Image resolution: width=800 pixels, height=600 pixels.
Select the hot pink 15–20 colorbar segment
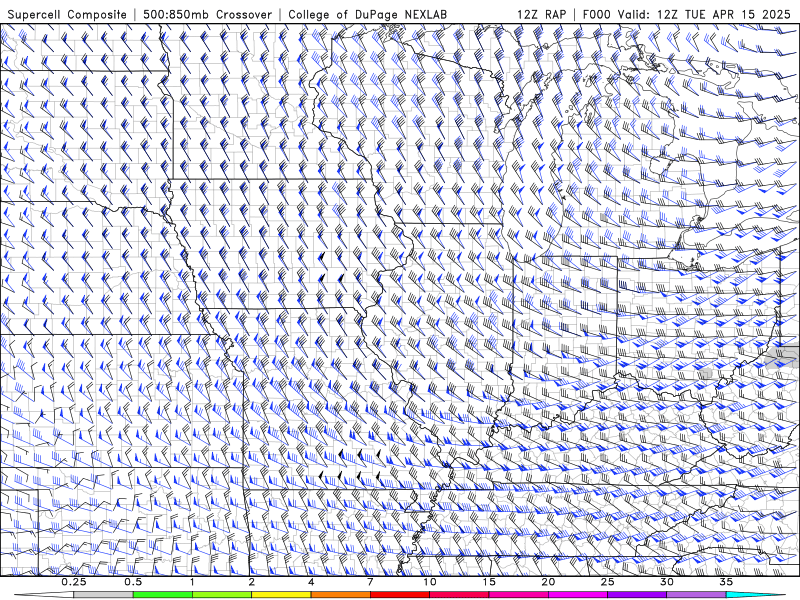pos(518,595)
